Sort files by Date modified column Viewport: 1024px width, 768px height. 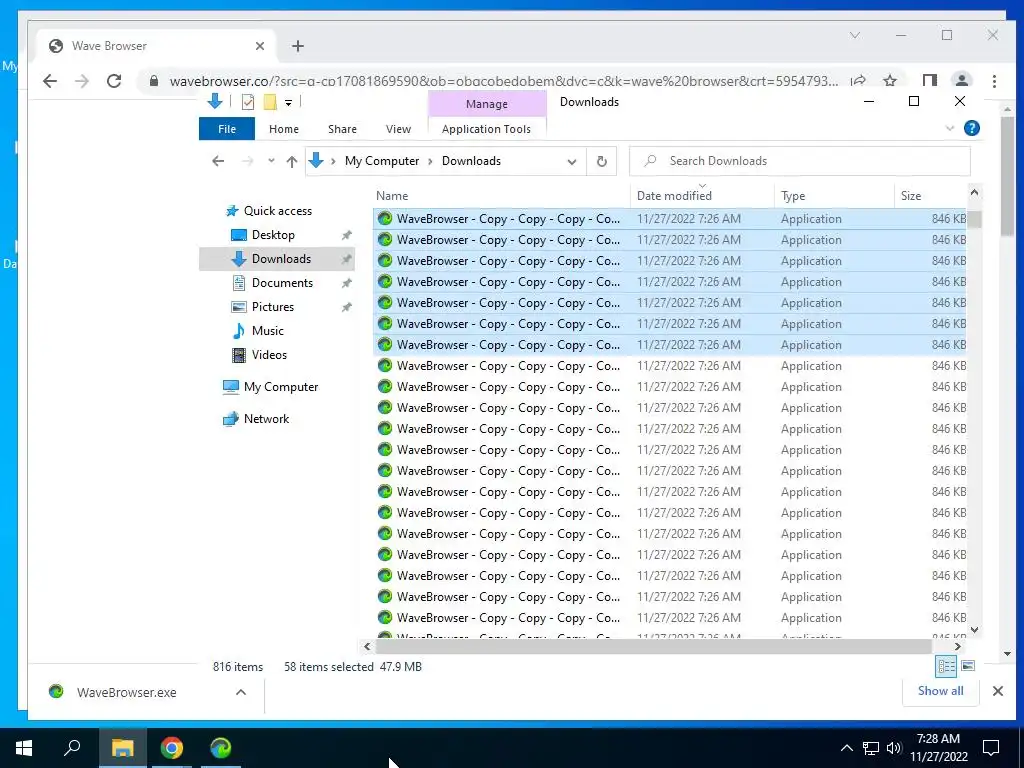[x=703, y=195]
